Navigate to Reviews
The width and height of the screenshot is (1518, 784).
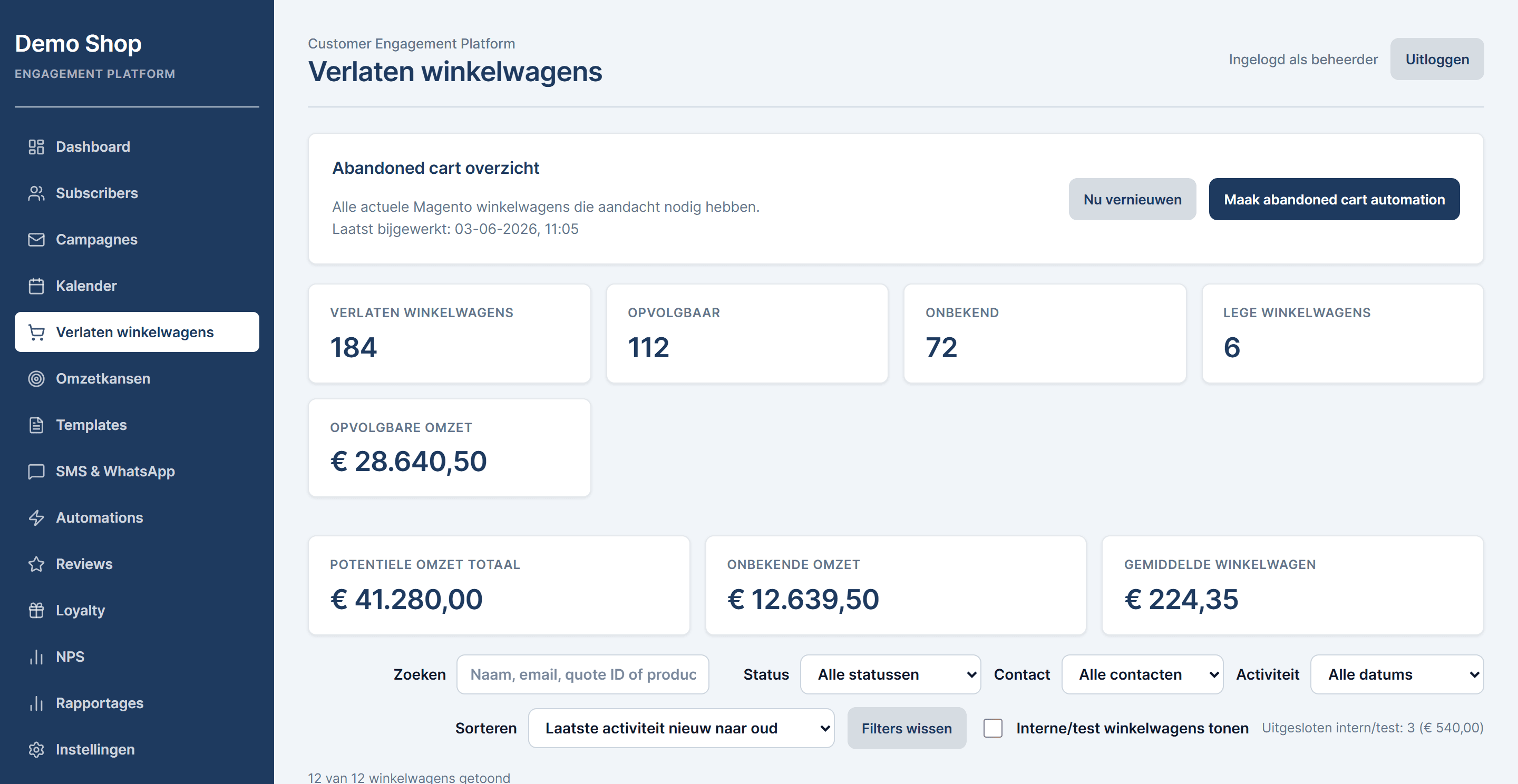point(137,564)
